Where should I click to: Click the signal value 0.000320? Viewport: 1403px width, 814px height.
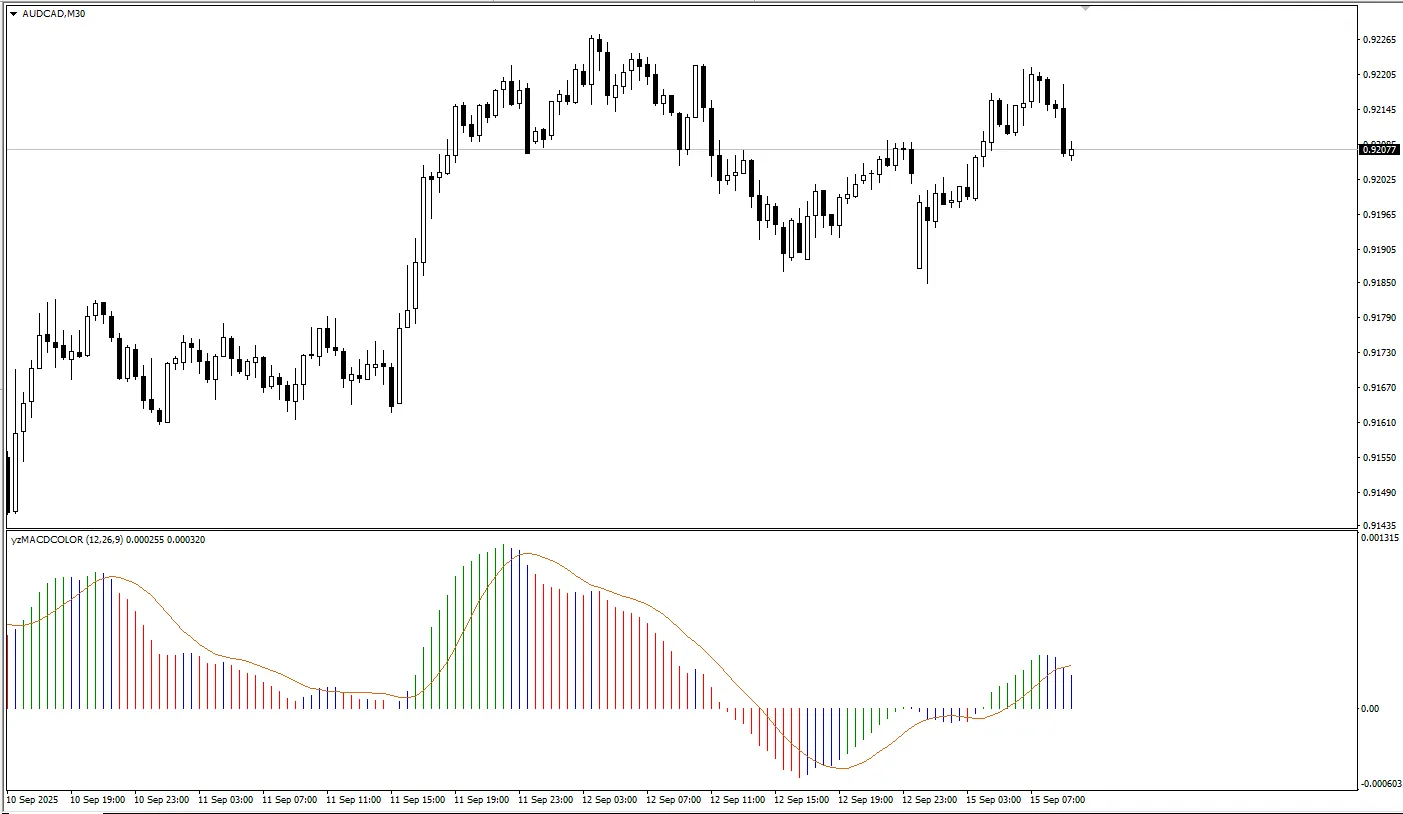click(187, 540)
